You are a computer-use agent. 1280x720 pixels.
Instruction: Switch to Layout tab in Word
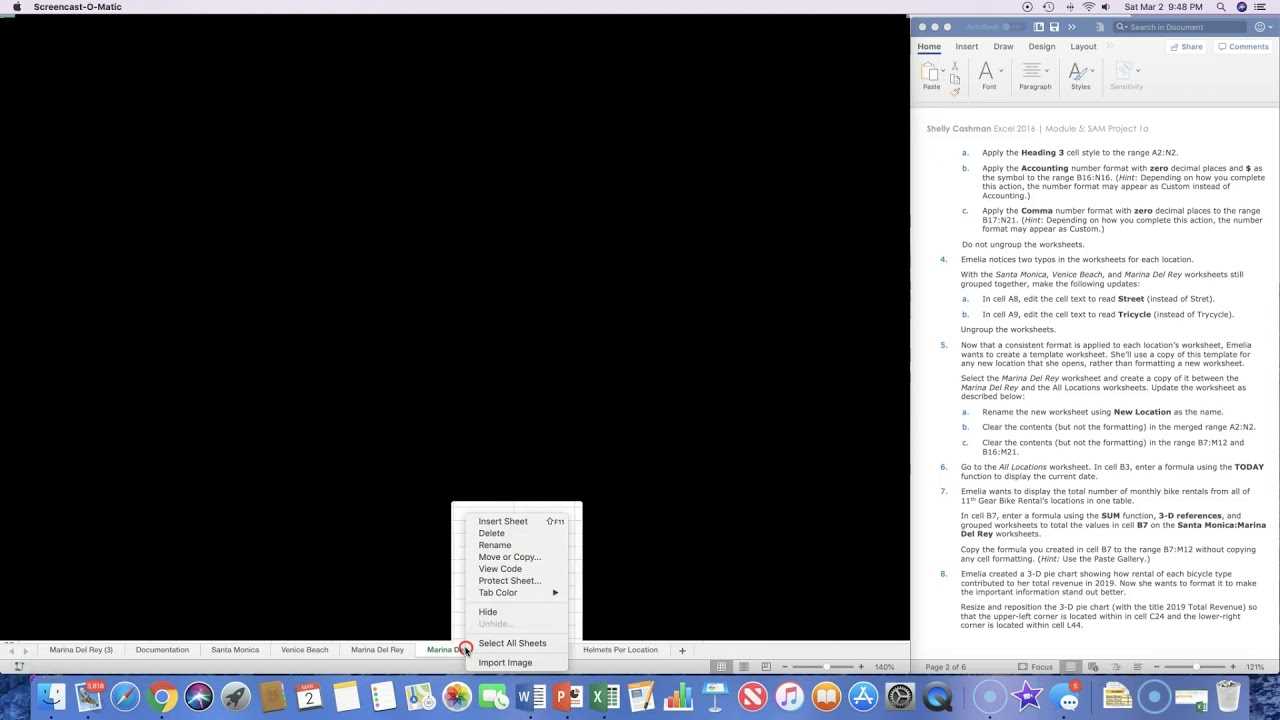pyautogui.click(x=1083, y=46)
